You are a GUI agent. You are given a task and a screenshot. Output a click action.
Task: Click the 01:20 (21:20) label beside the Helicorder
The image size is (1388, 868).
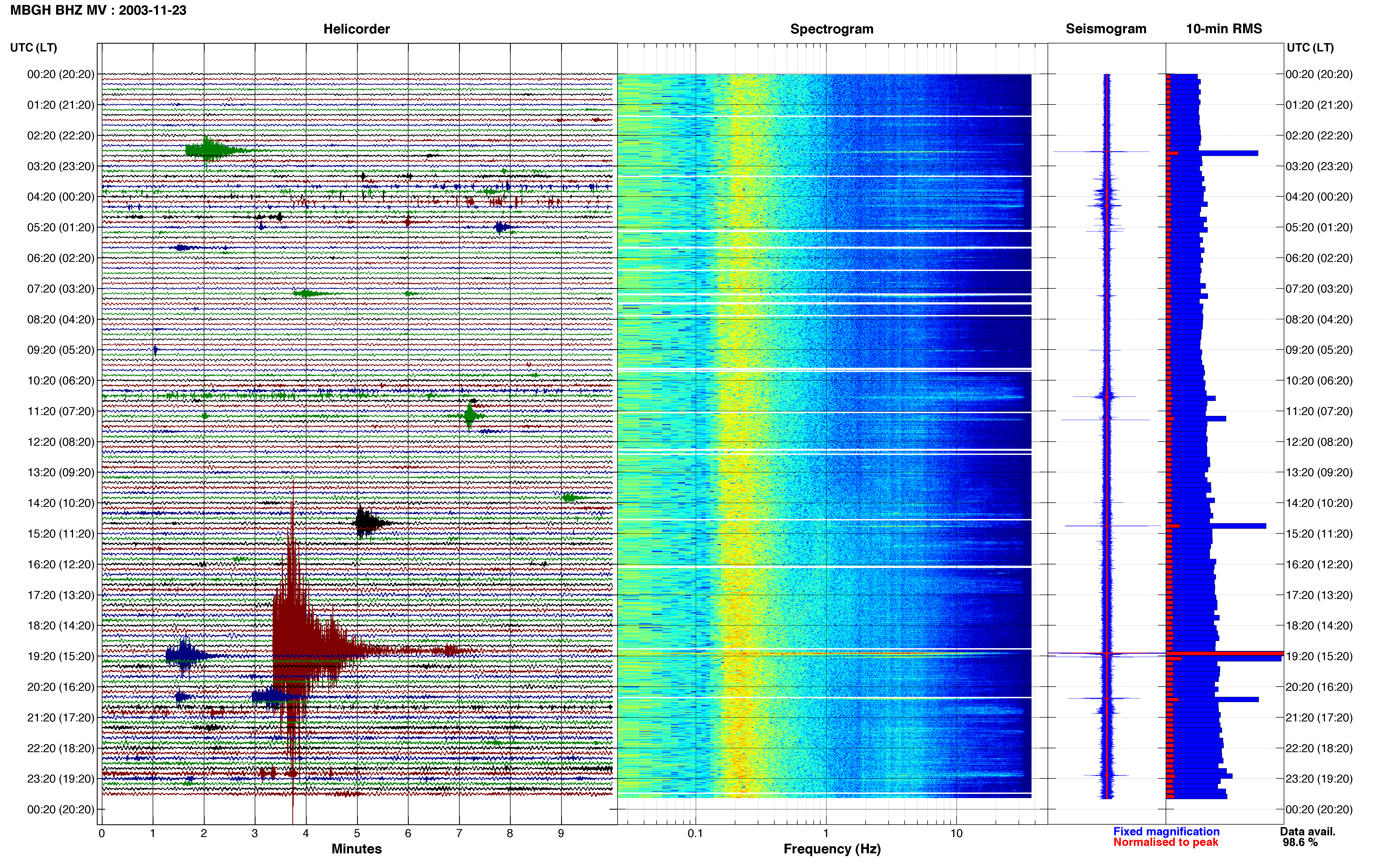[61, 105]
